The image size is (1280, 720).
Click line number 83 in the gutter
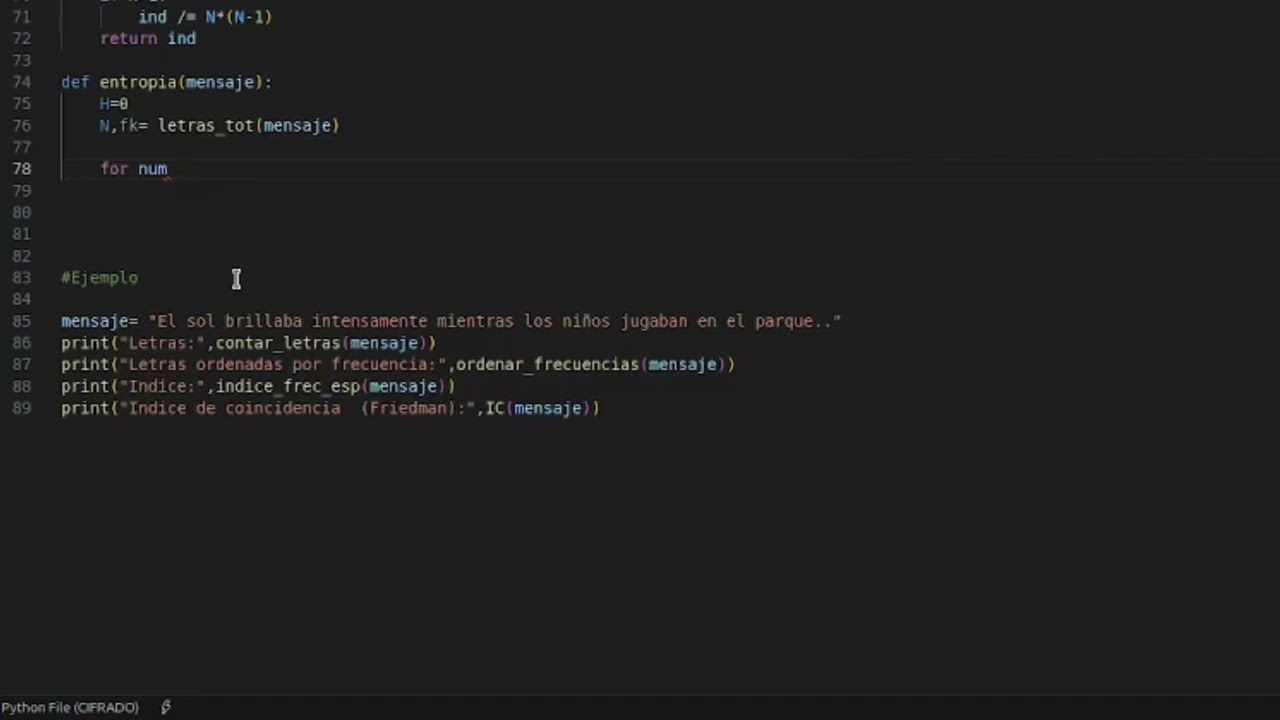pos(21,278)
